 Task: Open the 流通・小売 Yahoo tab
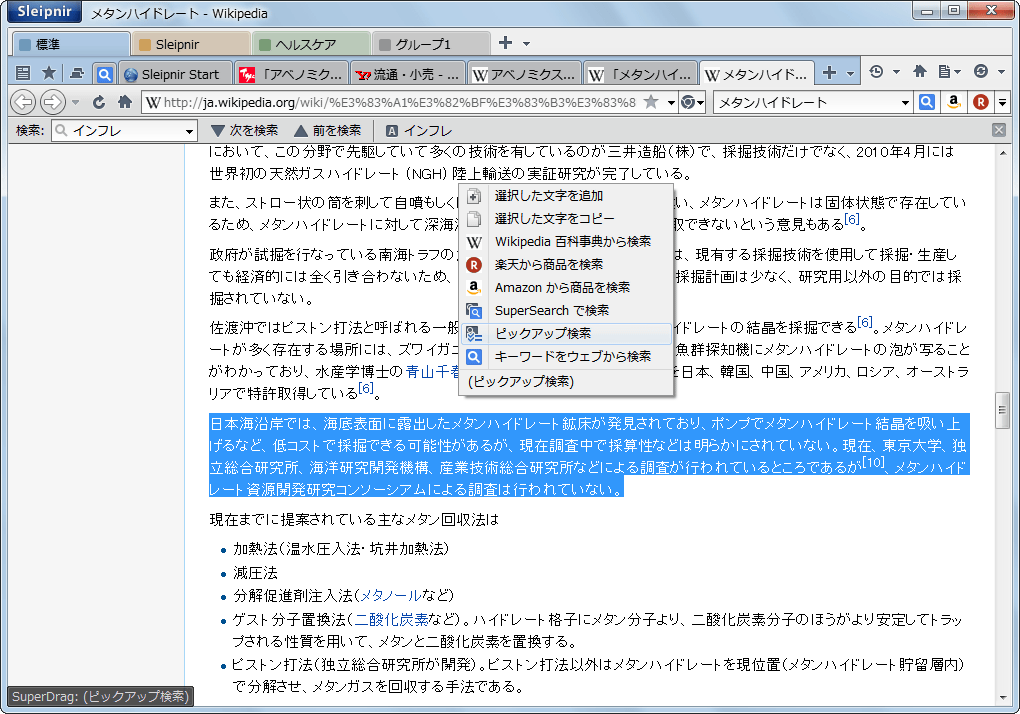[x=408, y=74]
